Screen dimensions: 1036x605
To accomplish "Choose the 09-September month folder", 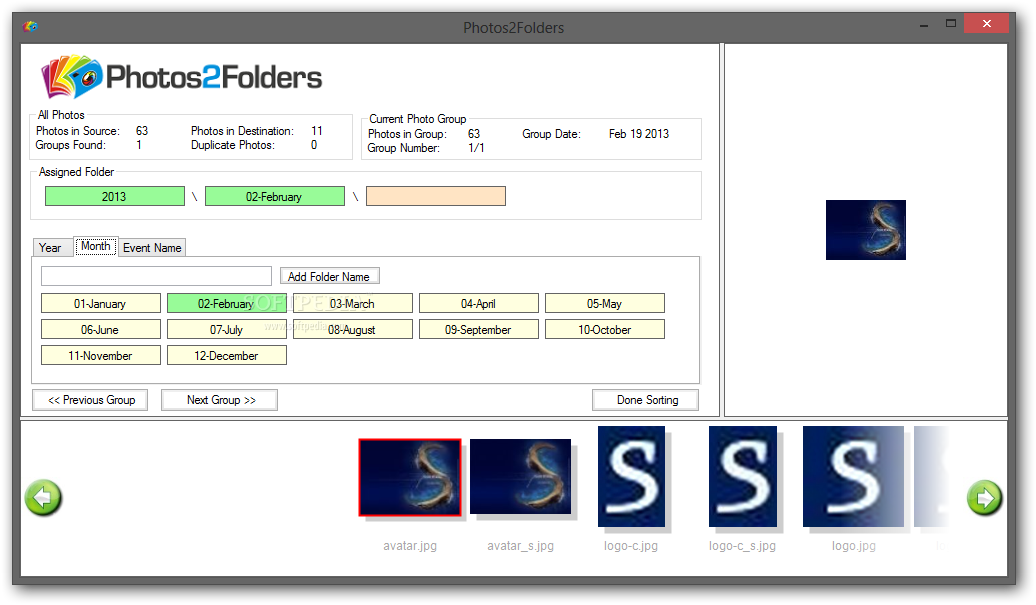I will (479, 329).
